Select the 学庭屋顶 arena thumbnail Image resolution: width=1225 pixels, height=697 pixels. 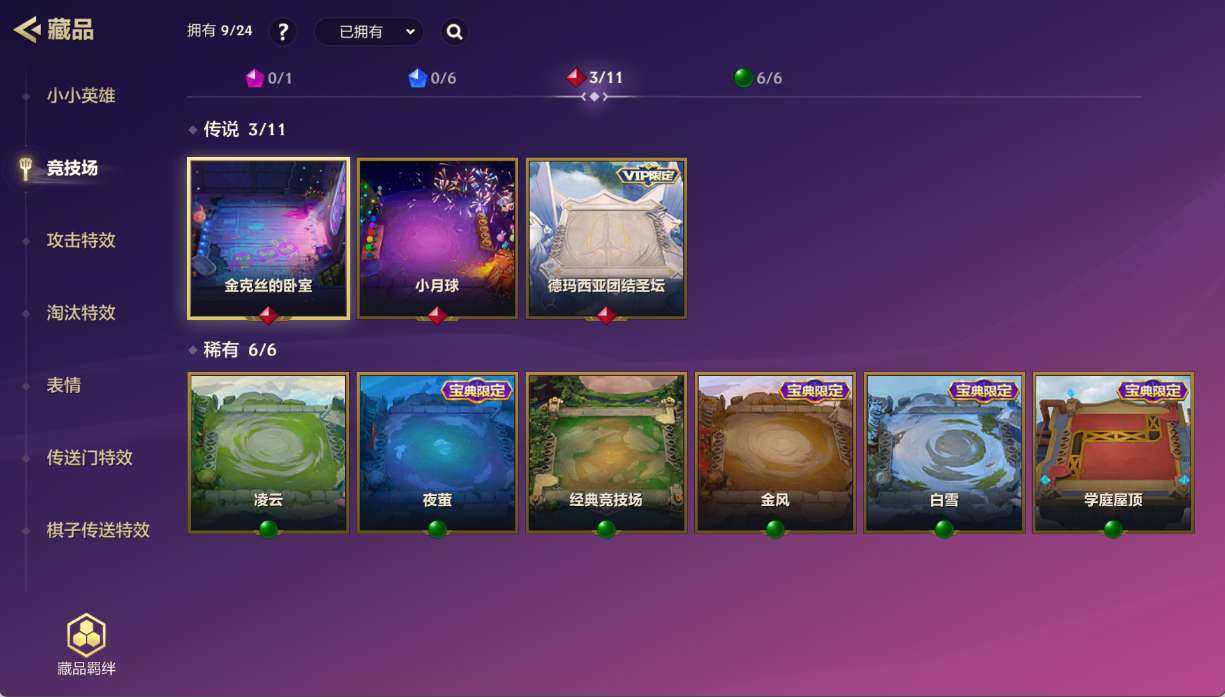click(x=1113, y=453)
